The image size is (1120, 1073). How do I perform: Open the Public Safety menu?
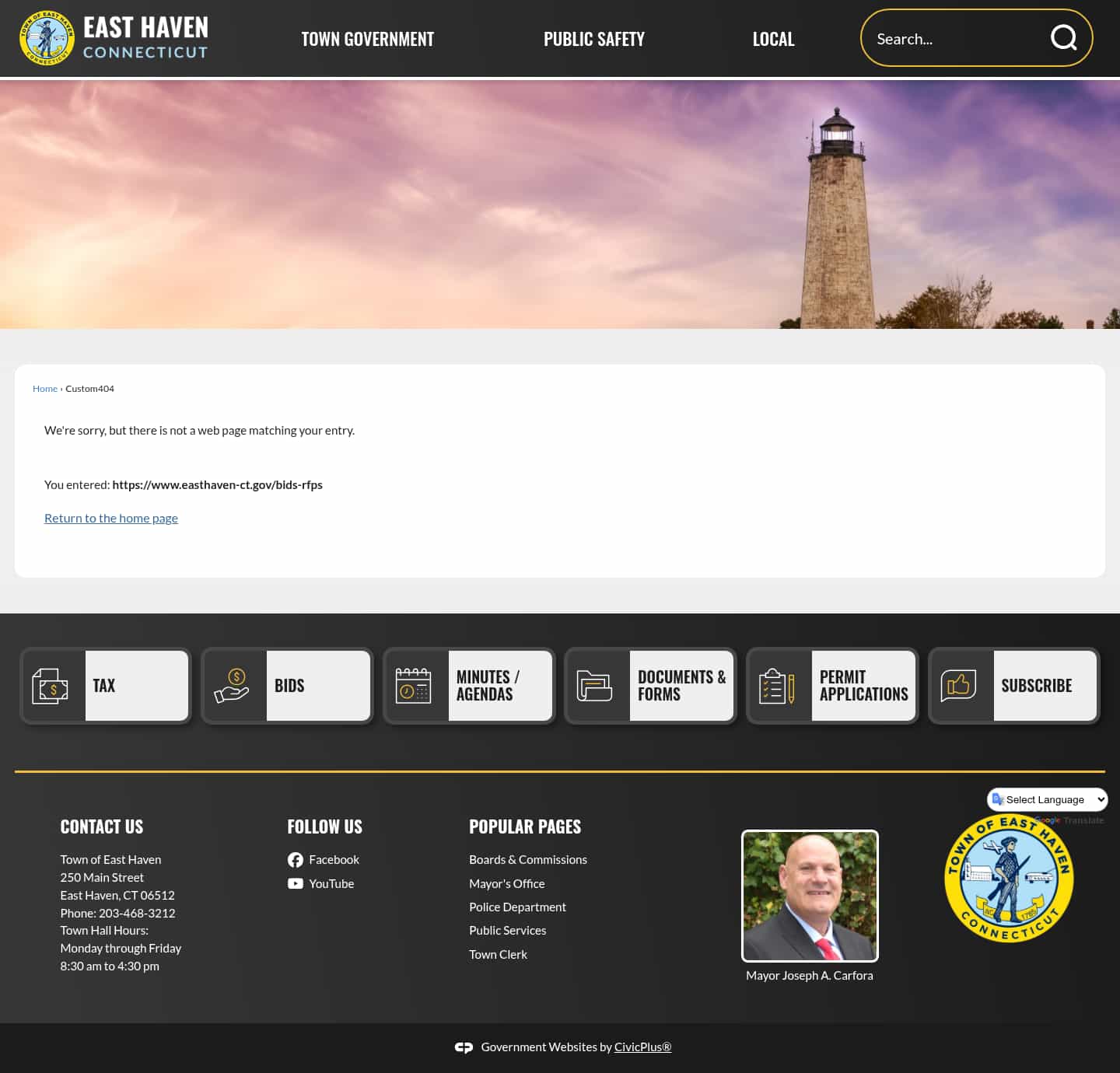coord(594,38)
